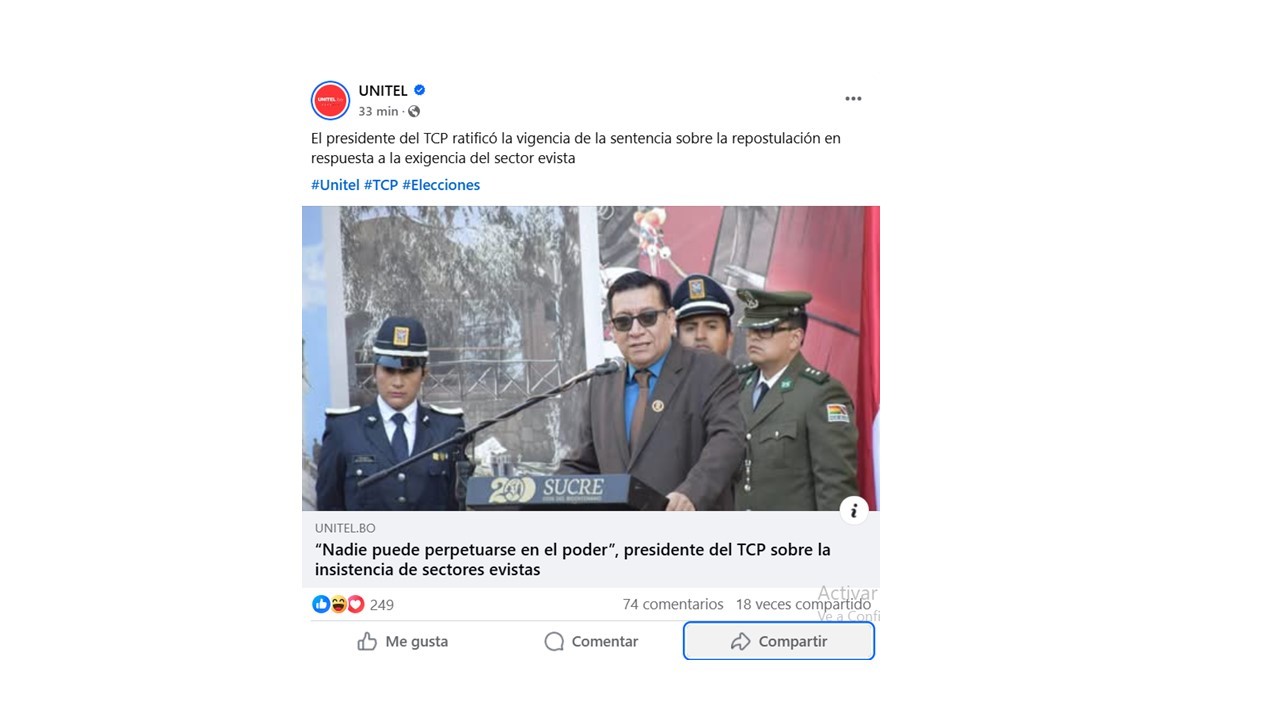1280x720 pixels.
Task: Click the globe public audience icon
Action: [x=414, y=111]
